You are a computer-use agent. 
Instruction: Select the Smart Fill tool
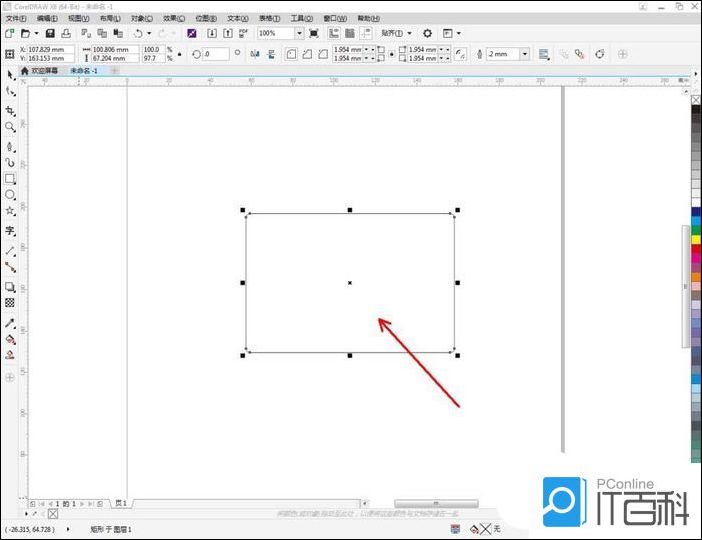(x=10, y=355)
